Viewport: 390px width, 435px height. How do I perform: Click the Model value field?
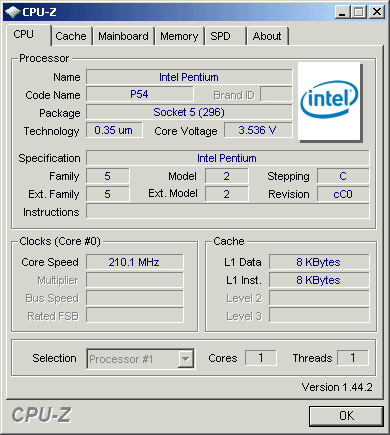click(x=227, y=176)
